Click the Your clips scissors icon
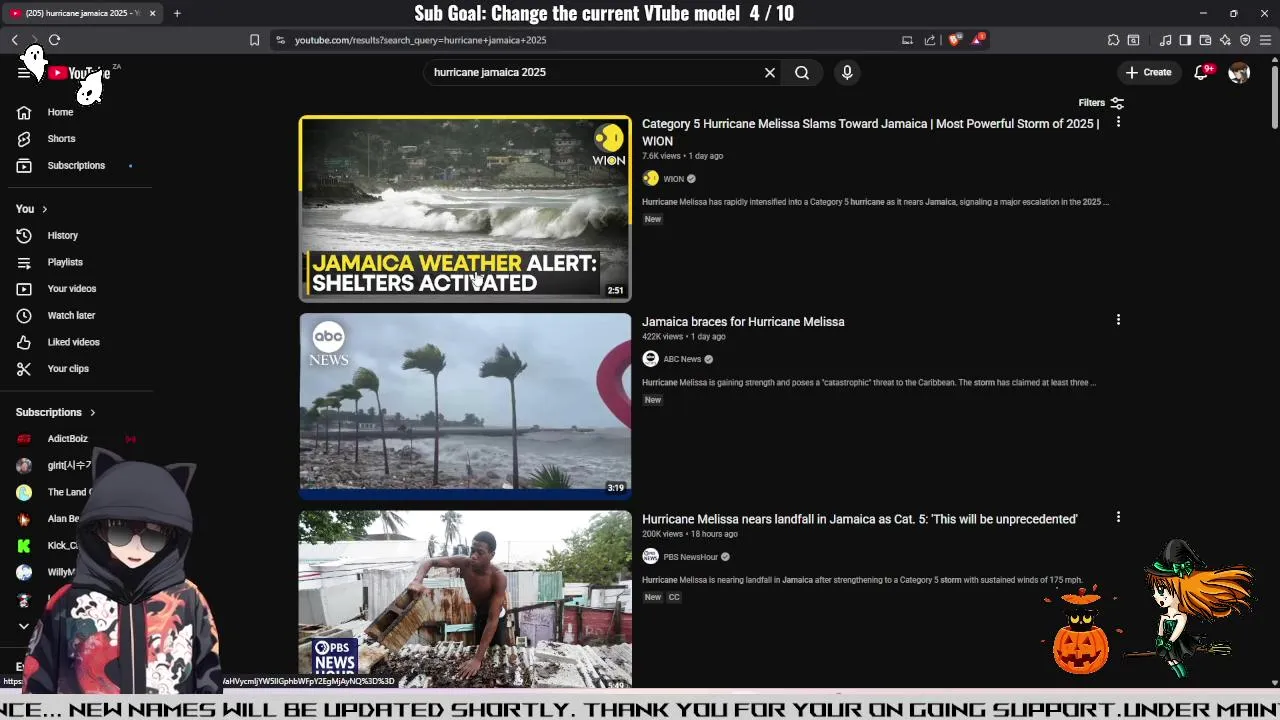1280x720 pixels. point(24,368)
